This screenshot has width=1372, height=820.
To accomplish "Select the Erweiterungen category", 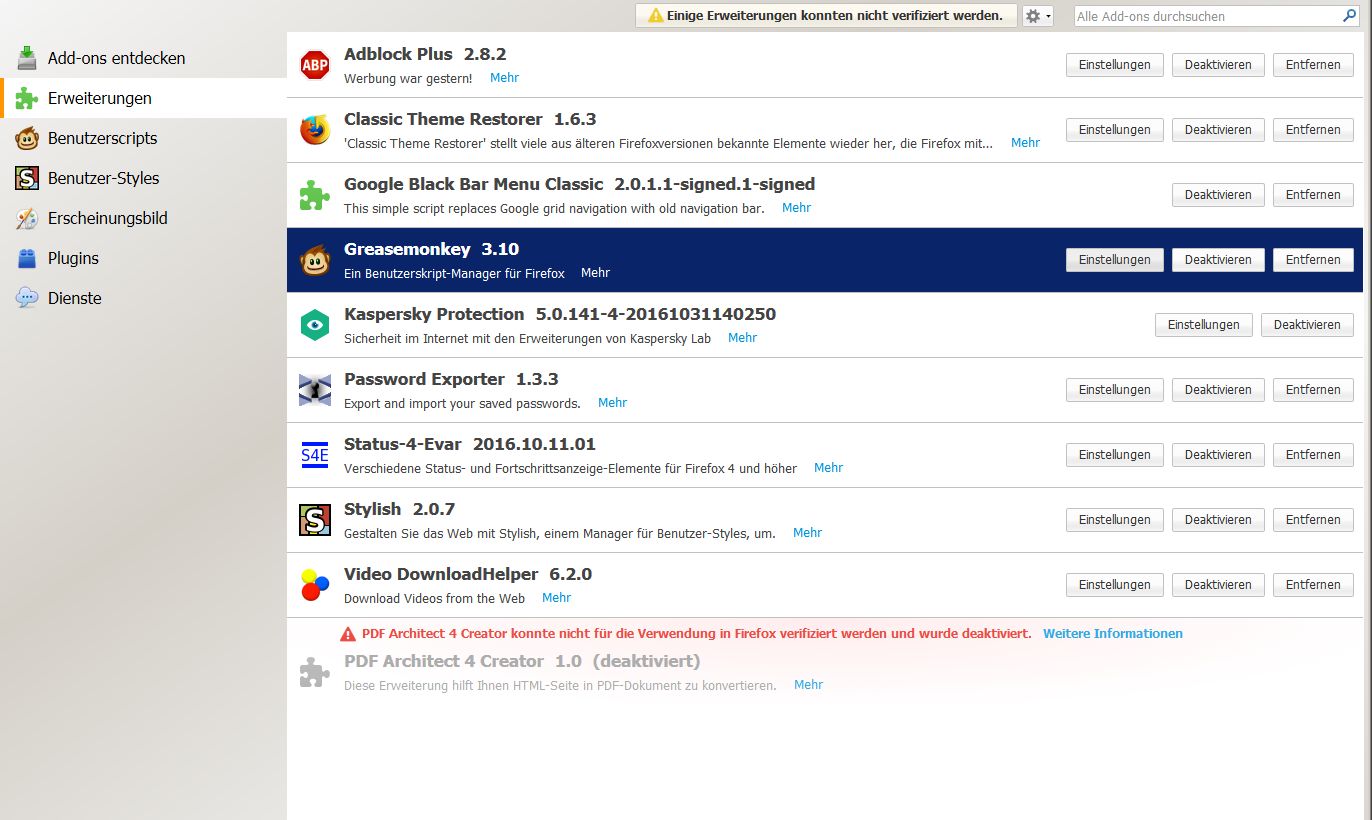I will tap(143, 98).
